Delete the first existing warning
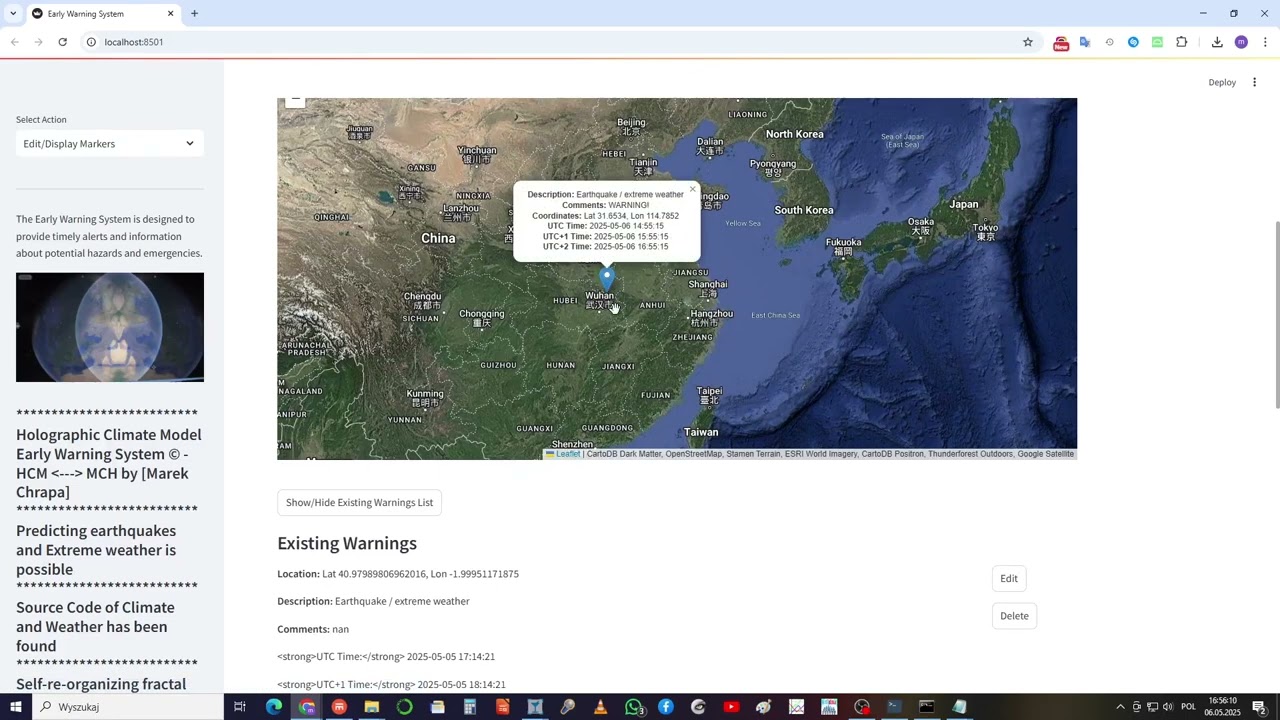 pos(1014,616)
